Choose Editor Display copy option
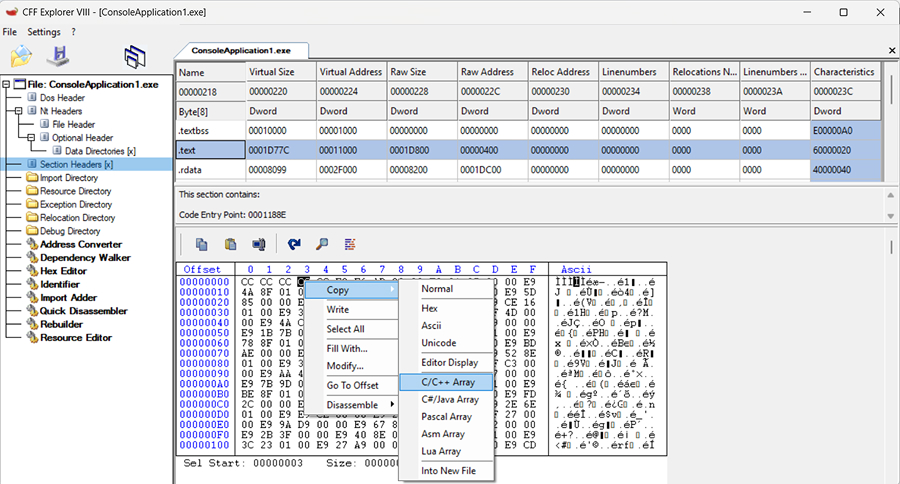Viewport: 900px width, 484px height. click(447, 363)
